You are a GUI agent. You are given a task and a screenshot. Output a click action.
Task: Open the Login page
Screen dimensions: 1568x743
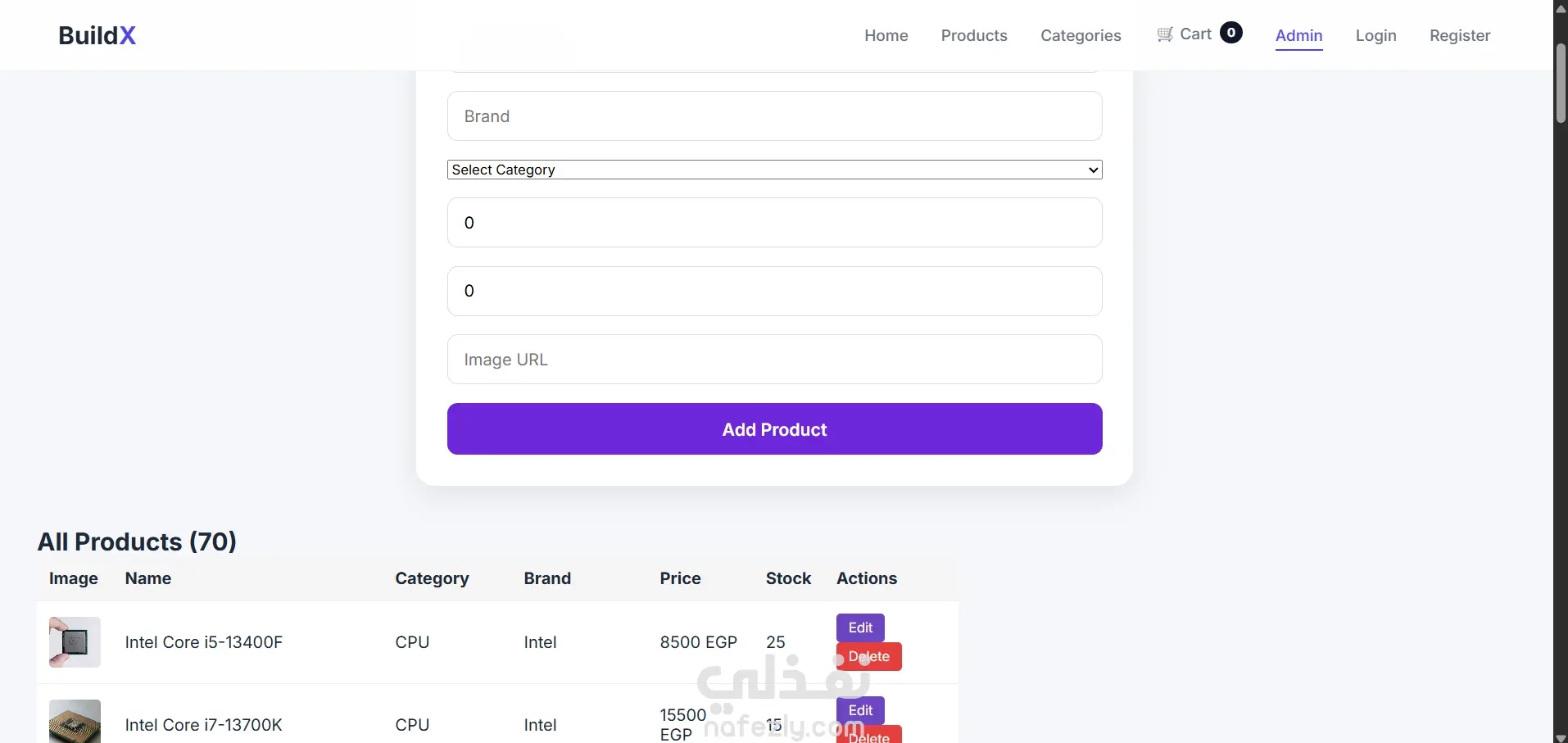1375,35
